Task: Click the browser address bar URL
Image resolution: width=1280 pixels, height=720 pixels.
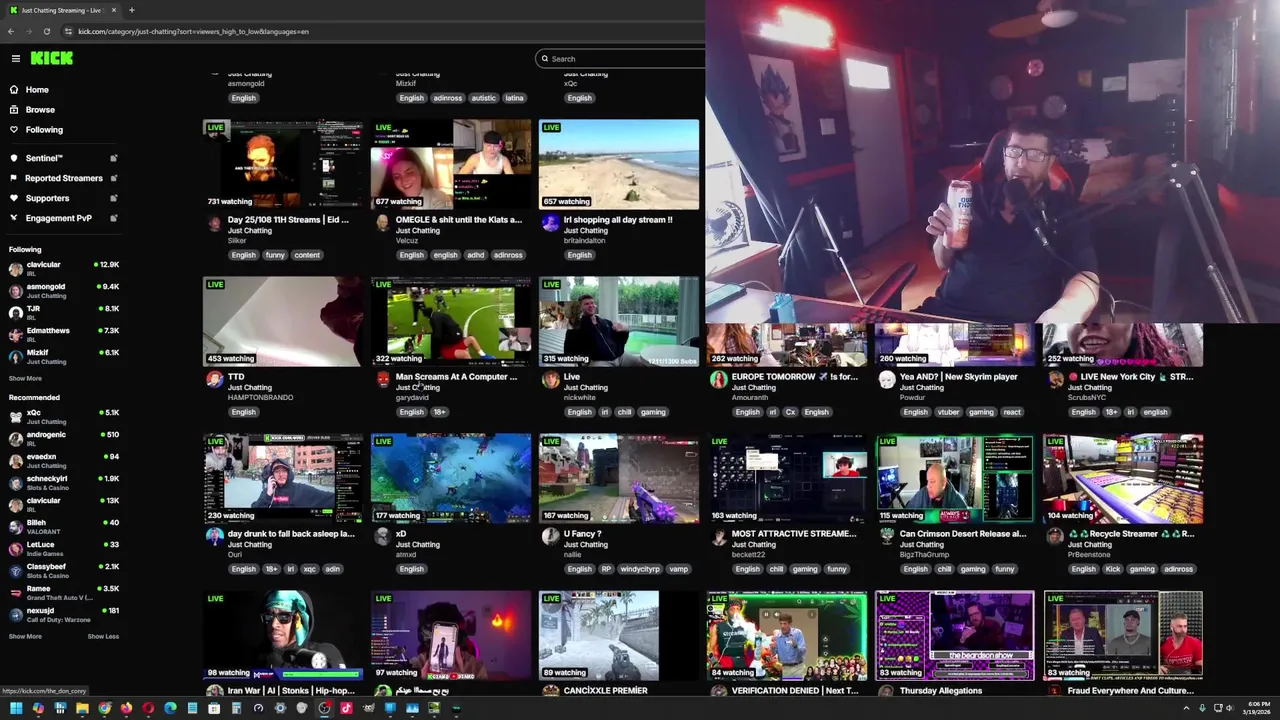Action: click(x=193, y=31)
